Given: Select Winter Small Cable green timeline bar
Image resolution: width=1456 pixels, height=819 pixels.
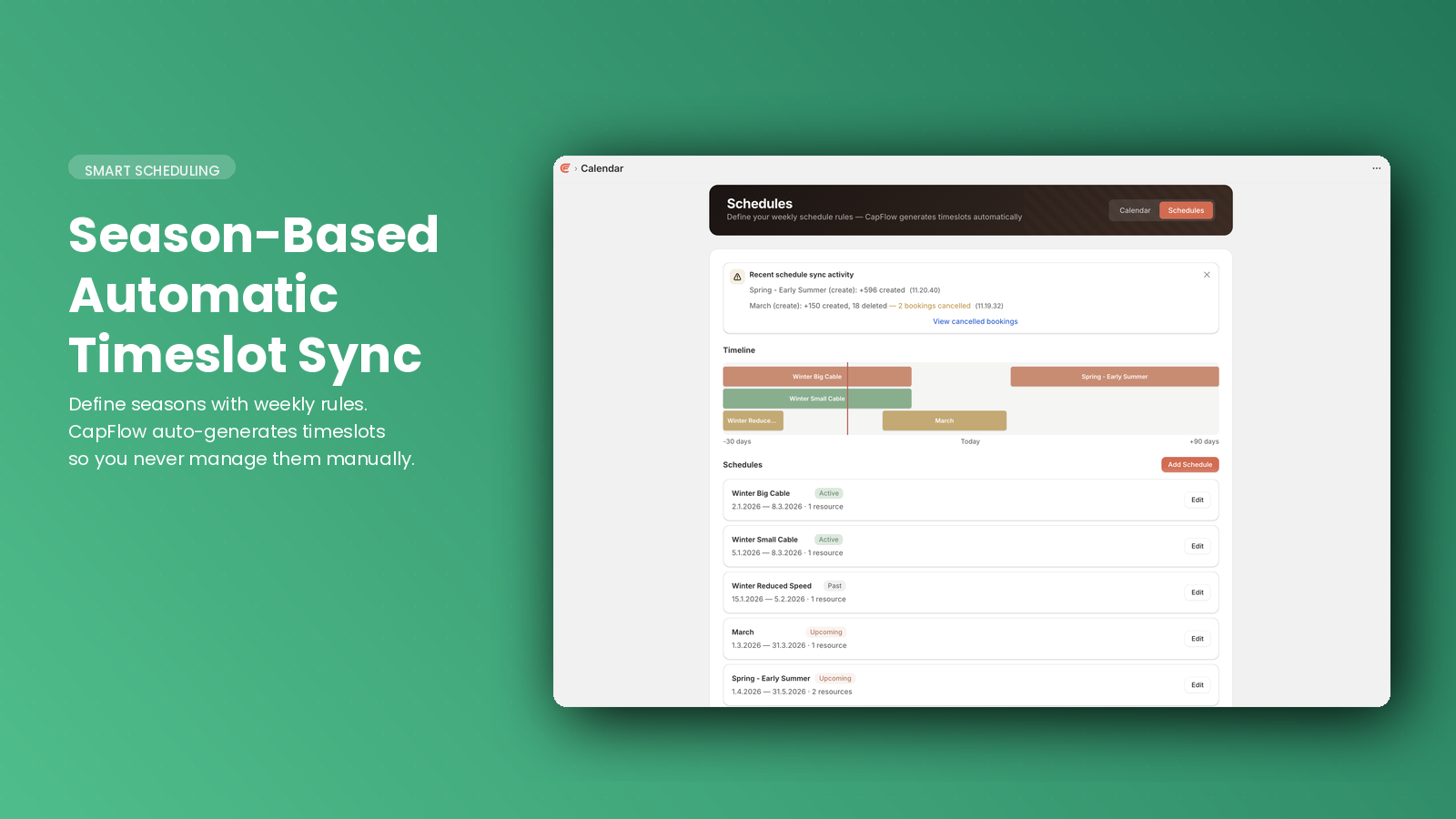Looking at the screenshot, I should tap(816, 399).
